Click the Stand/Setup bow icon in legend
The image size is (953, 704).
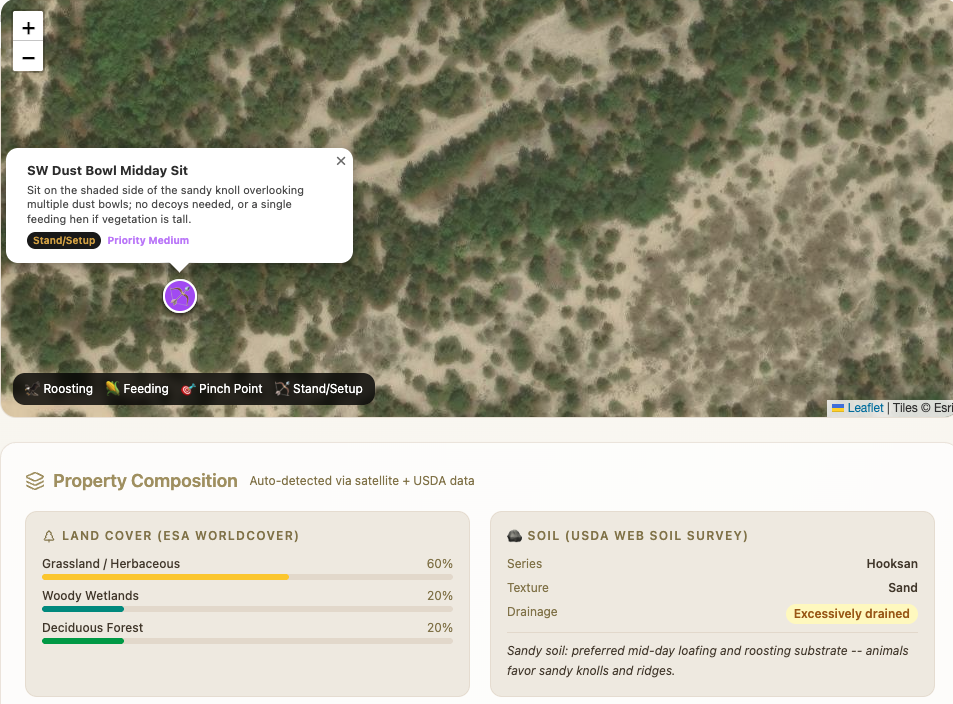pos(282,388)
